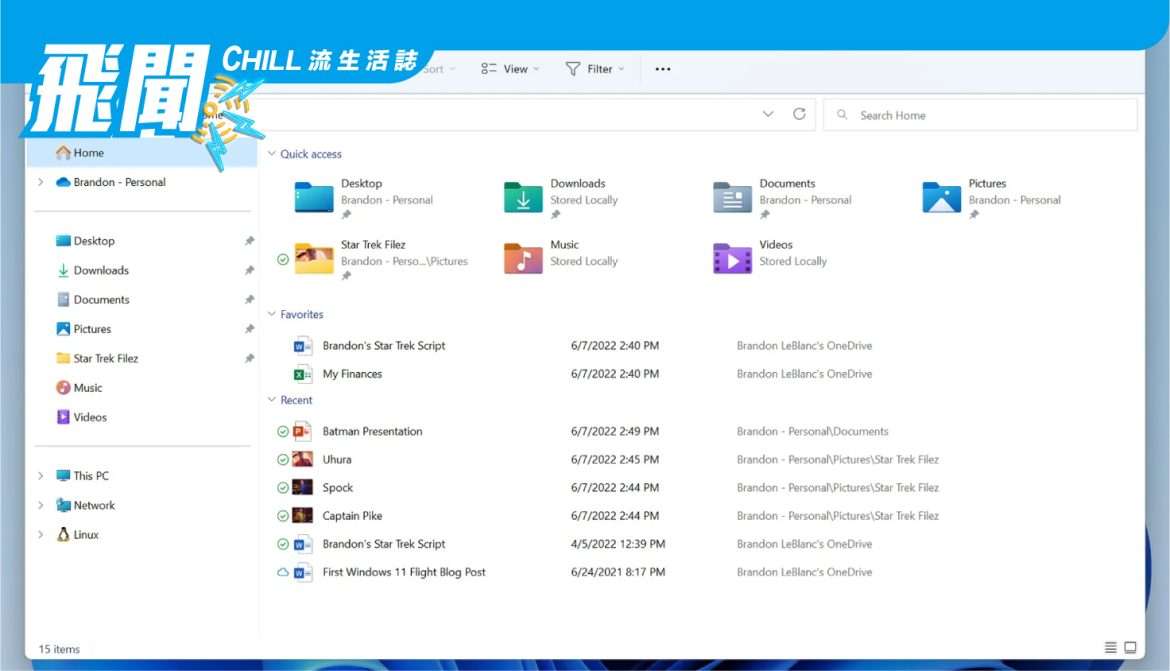Click the pin icon beside sidebar Star Trek Filez

point(249,358)
